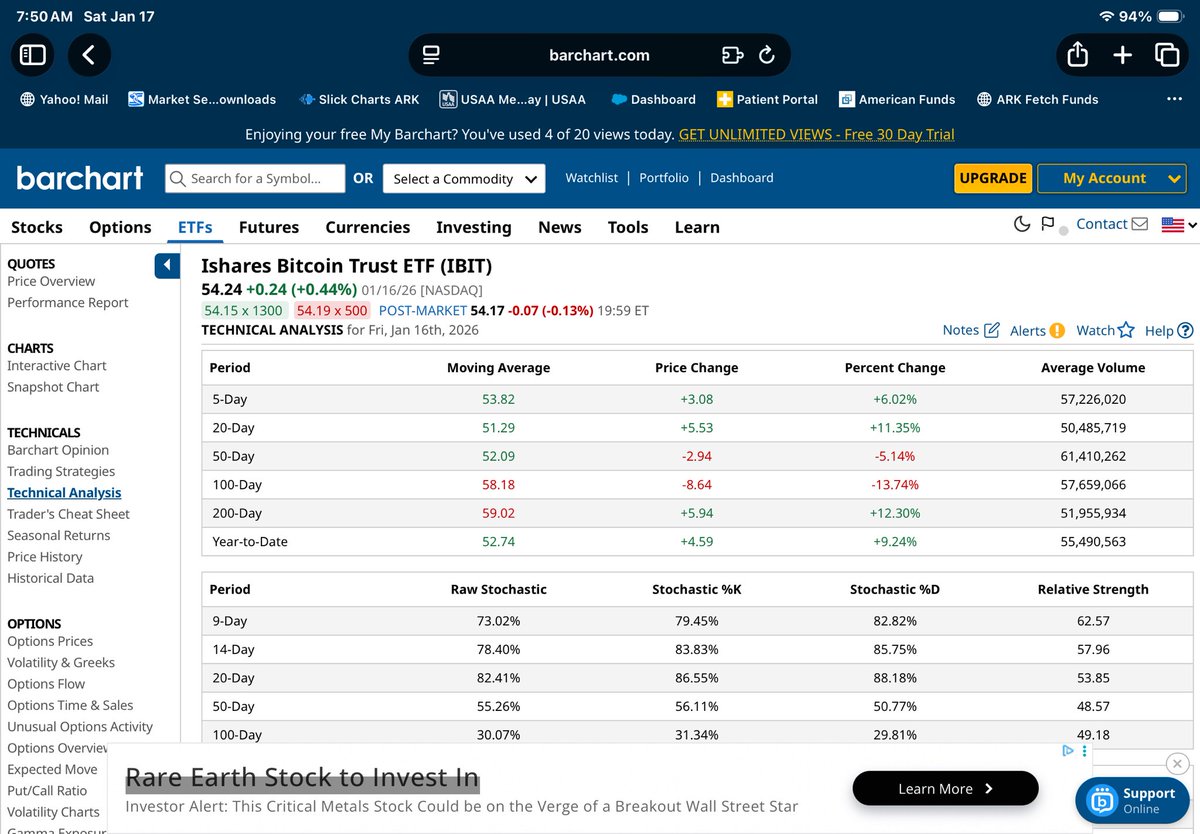Close the Rare Earth Stock ad
Image resolution: width=1200 pixels, height=834 pixels.
pyautogui.click(x=1177, y=764)
